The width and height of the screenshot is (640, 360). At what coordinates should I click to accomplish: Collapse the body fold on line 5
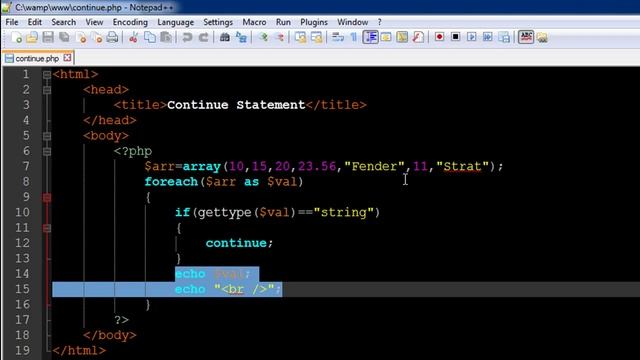click(x=47, y=136)
